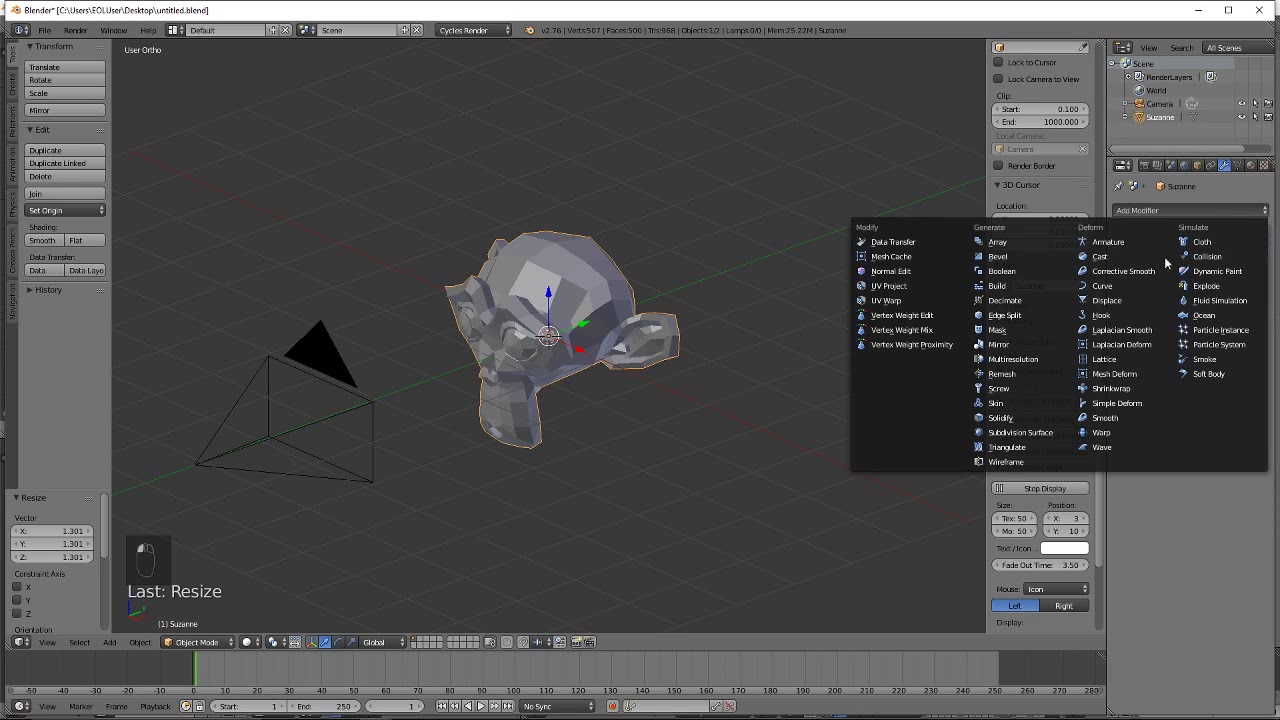Image resolution: width=1280 pixels, height=720 pixels.
Task: Select the scale manipulator icon
Action: (x=351, y=642)
